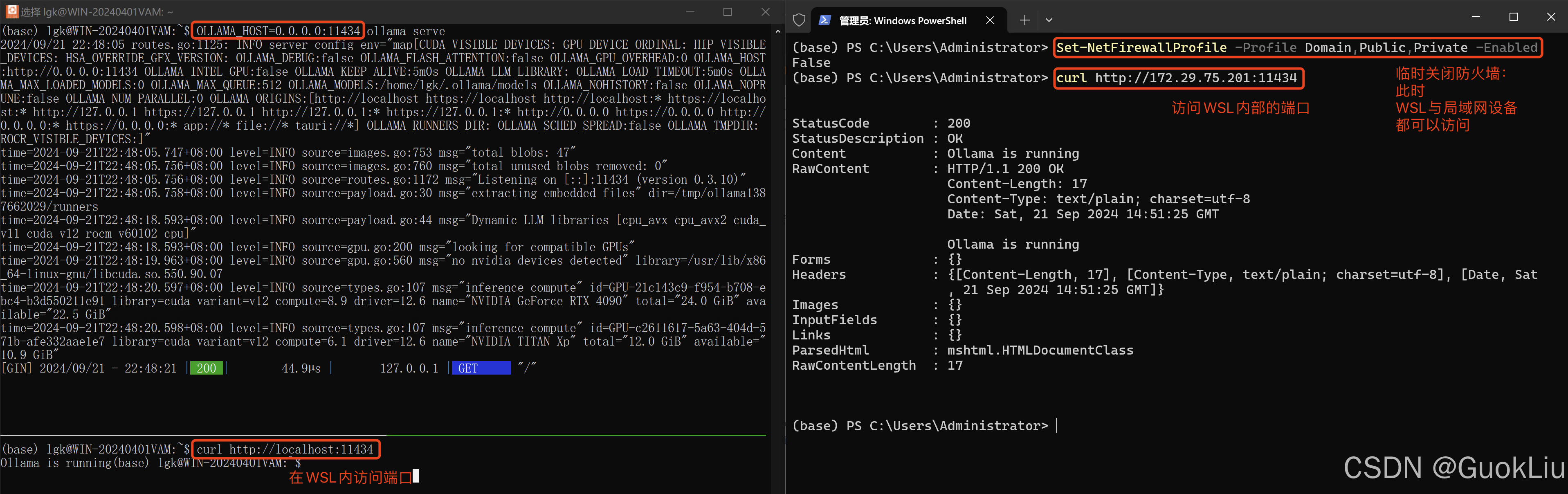
Task: Click the green 200 status in GIN log
Action: 207,368
